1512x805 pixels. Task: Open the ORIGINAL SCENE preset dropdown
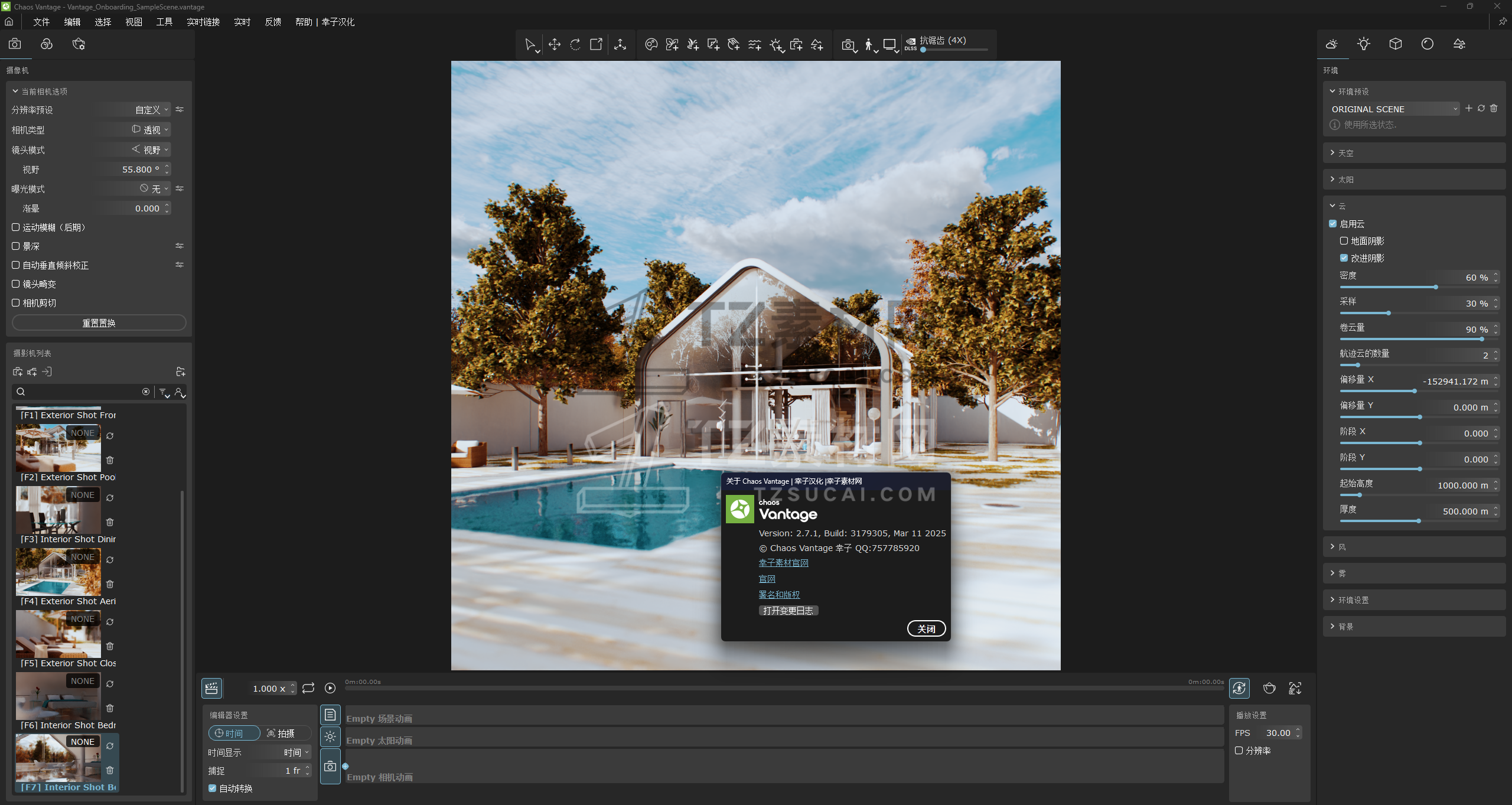pyautogui.click(x=1394, y=109)
